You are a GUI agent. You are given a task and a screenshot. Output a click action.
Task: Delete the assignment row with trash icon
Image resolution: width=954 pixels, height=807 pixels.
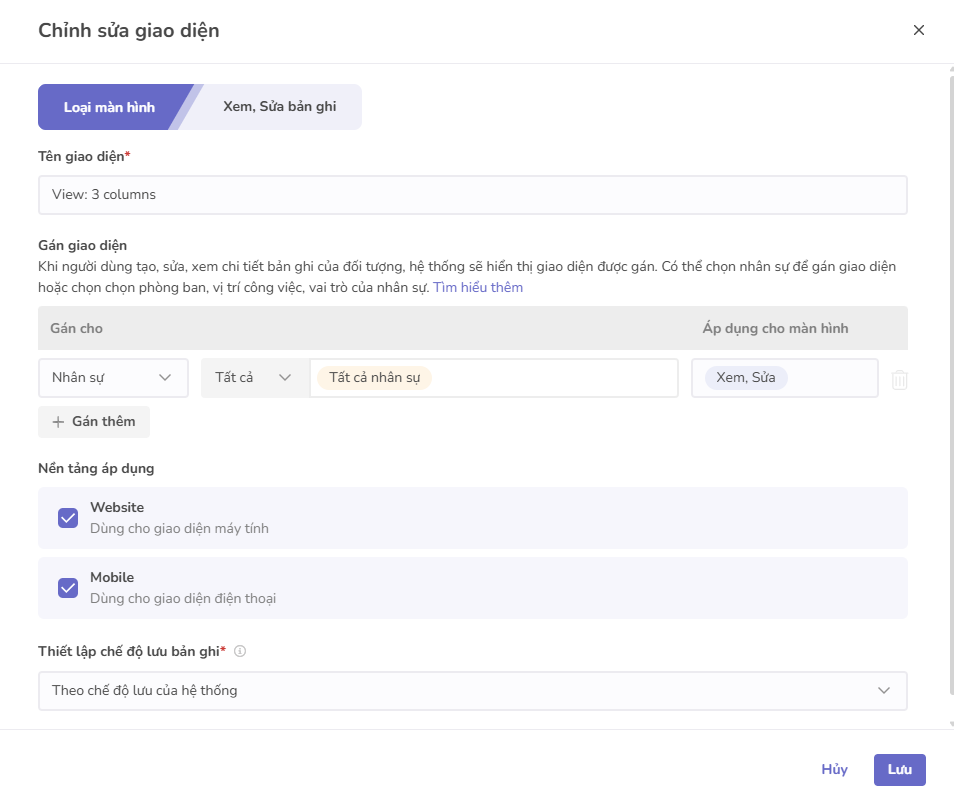[899, 379]
